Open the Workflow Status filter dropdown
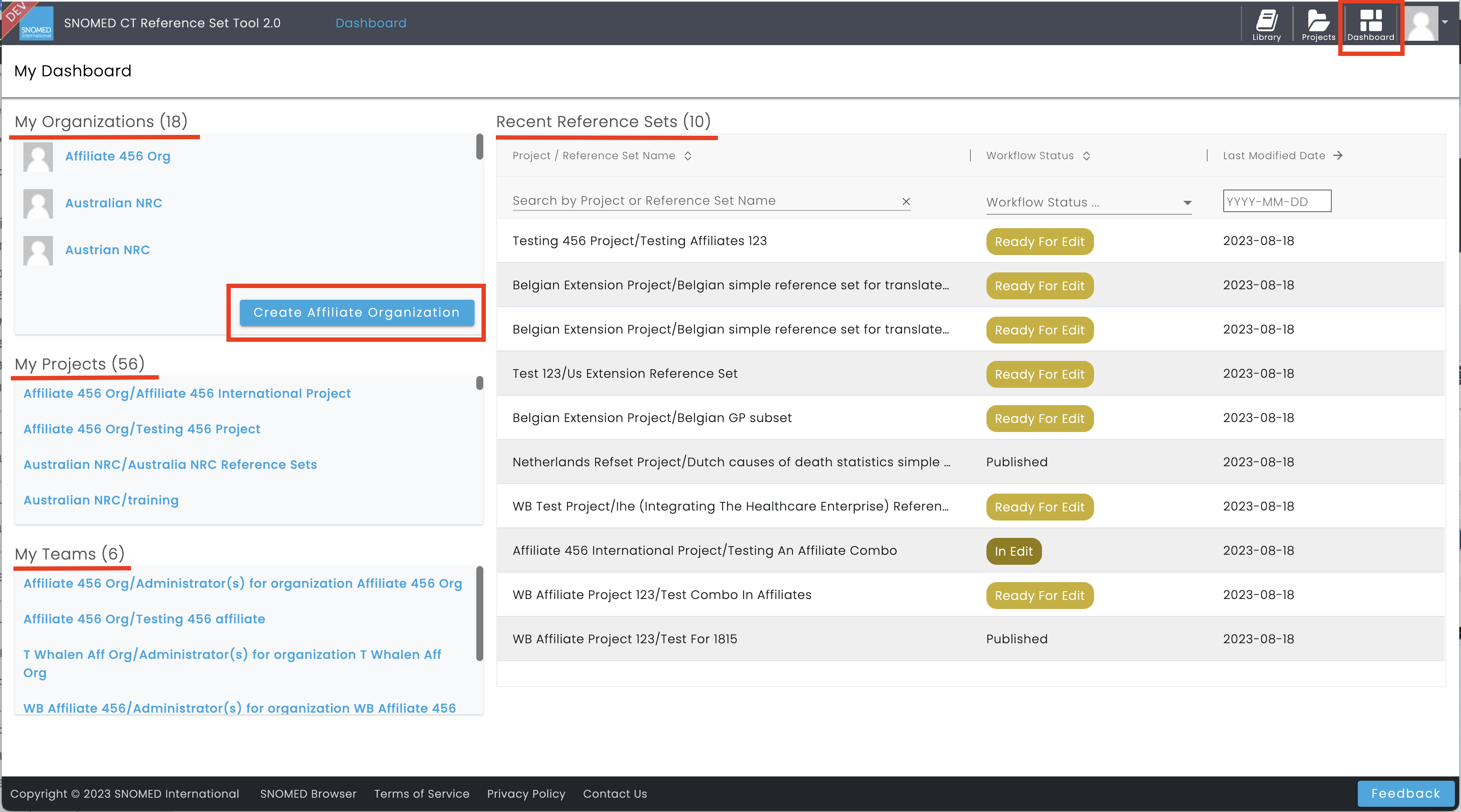 [1088, 203]
